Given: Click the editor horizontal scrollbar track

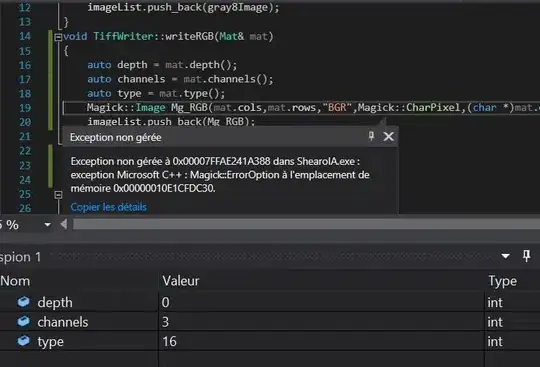Looking at the screenshot, I should tap(306, 224).
